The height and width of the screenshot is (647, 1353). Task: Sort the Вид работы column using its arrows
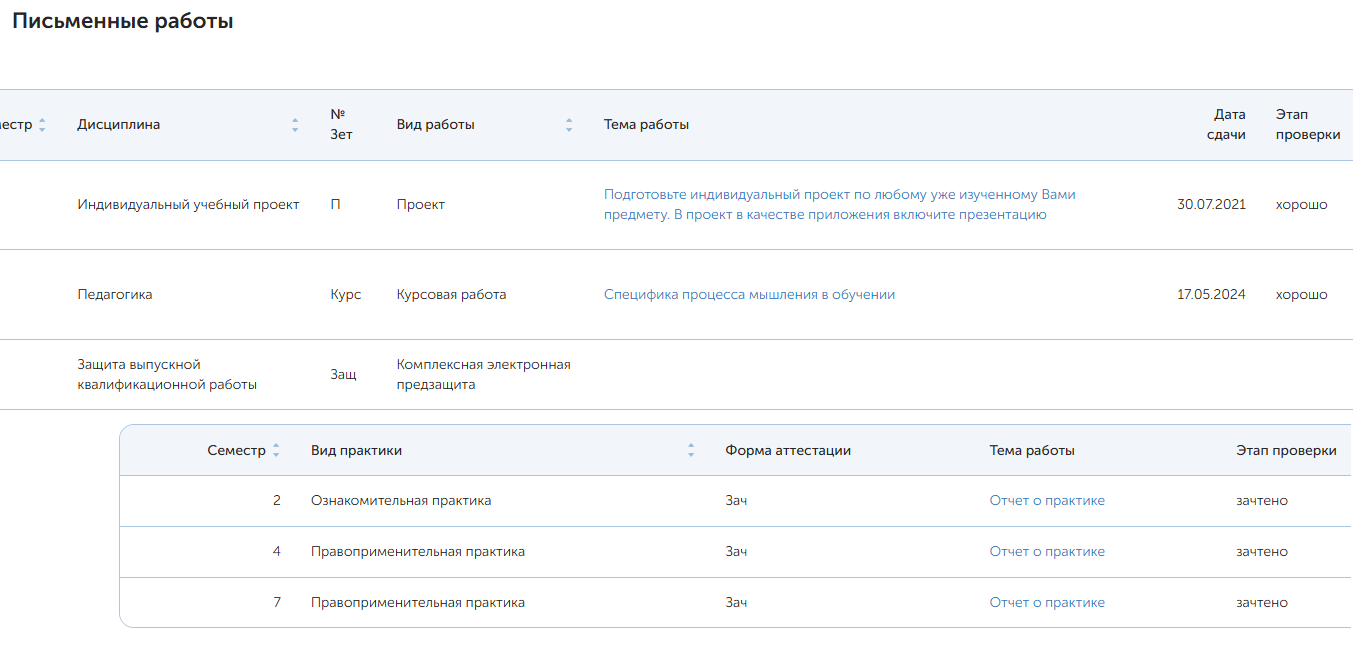coord(569,125)
